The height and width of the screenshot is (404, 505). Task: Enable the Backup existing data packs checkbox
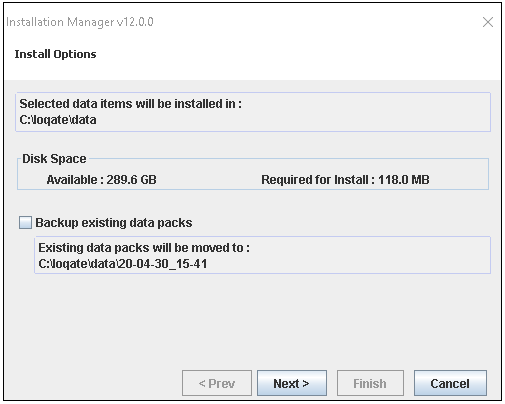click(x=25, y=222)
